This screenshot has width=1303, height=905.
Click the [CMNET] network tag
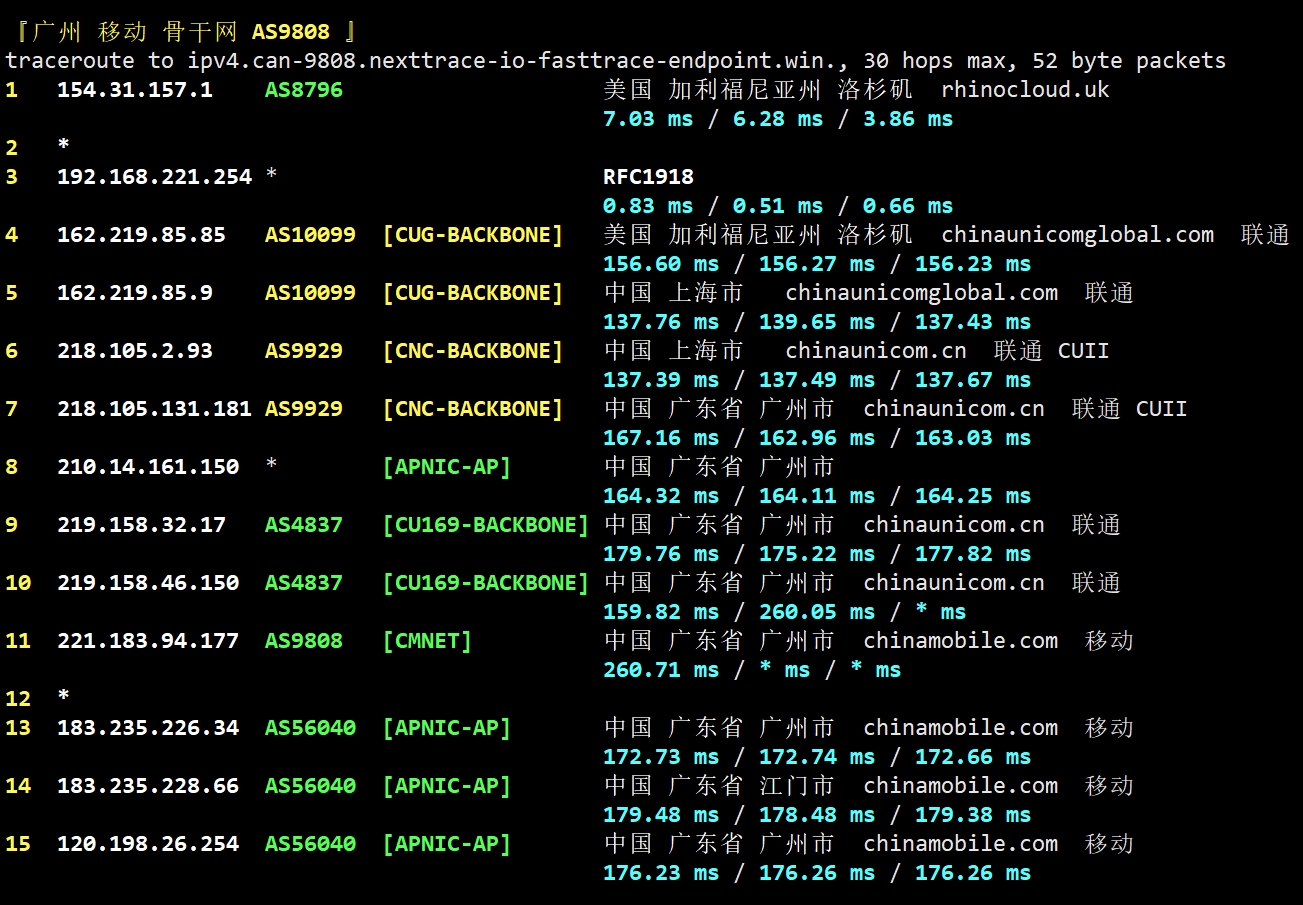(x=427, y=641)
